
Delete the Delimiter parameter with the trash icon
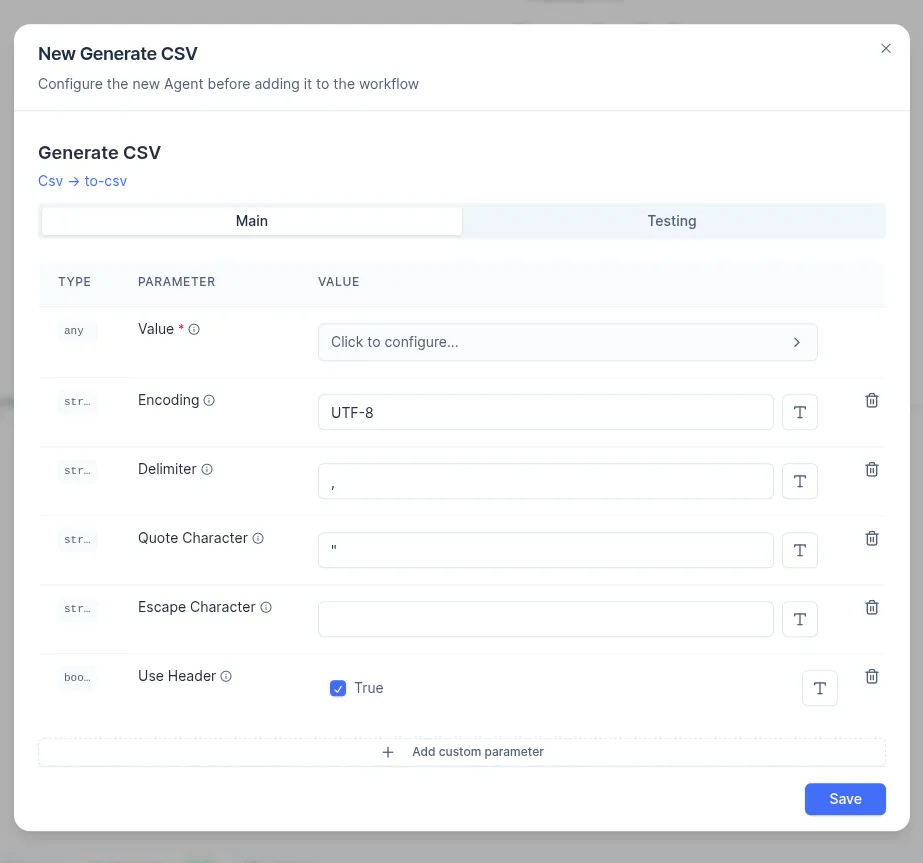pos(871,469)
